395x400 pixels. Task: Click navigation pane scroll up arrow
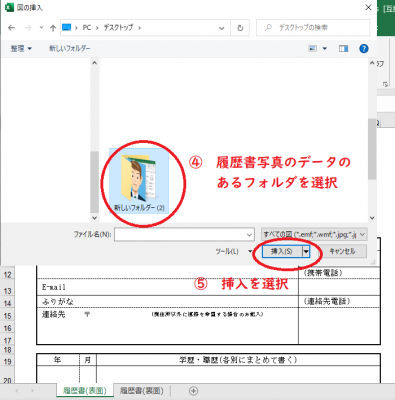pos(94,63)
